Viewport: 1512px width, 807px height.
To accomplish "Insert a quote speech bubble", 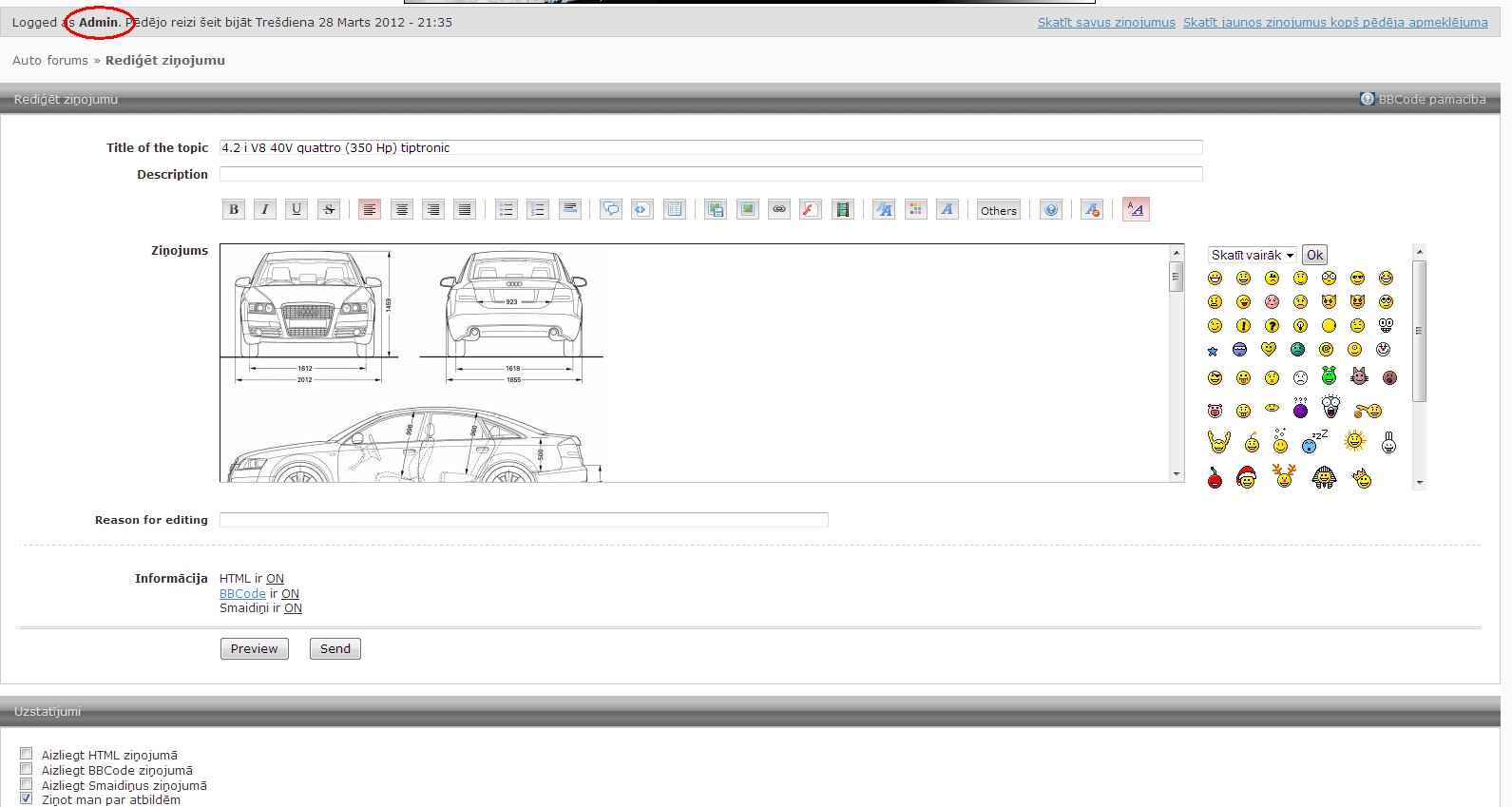I will [611, 209].
